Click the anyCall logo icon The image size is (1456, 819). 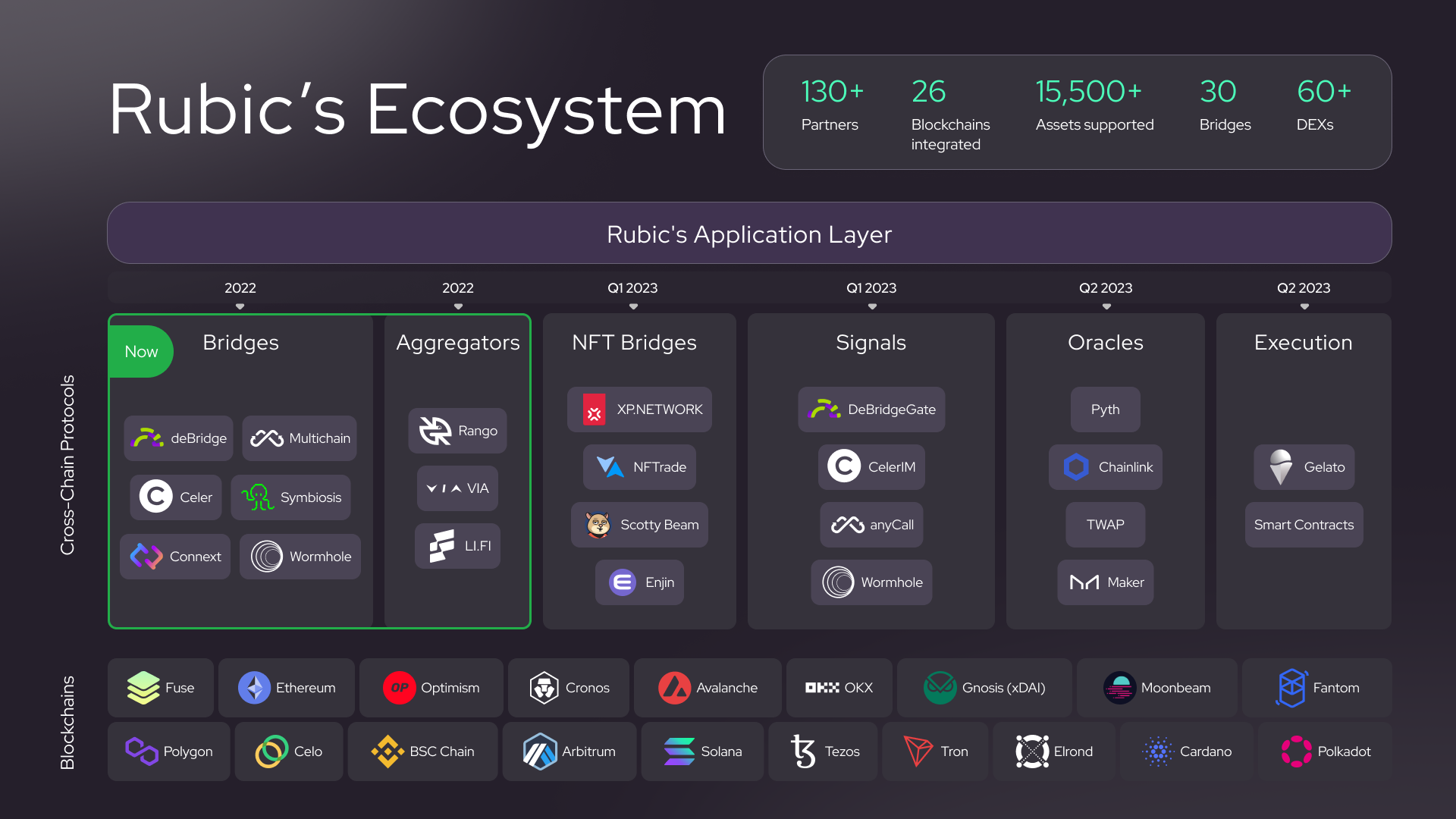pos(848,525)
